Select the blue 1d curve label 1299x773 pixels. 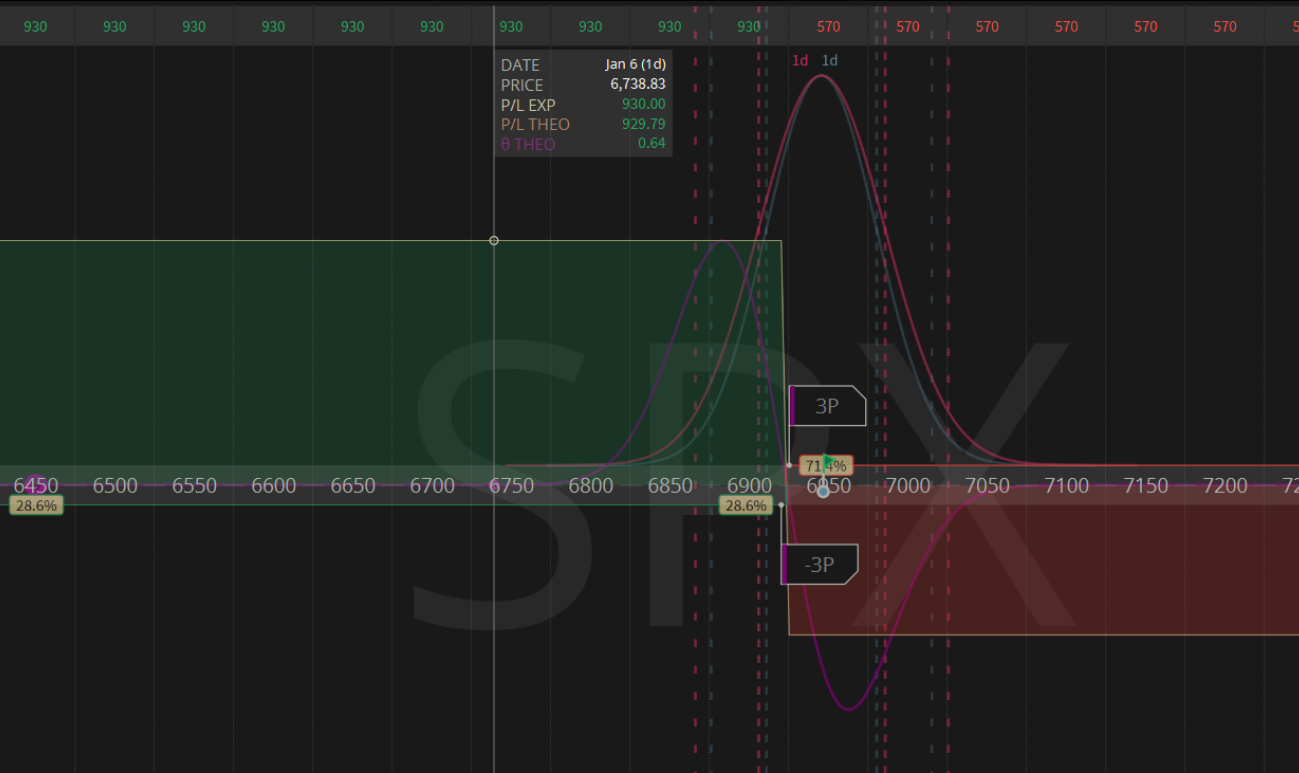(x=829, y=60)
